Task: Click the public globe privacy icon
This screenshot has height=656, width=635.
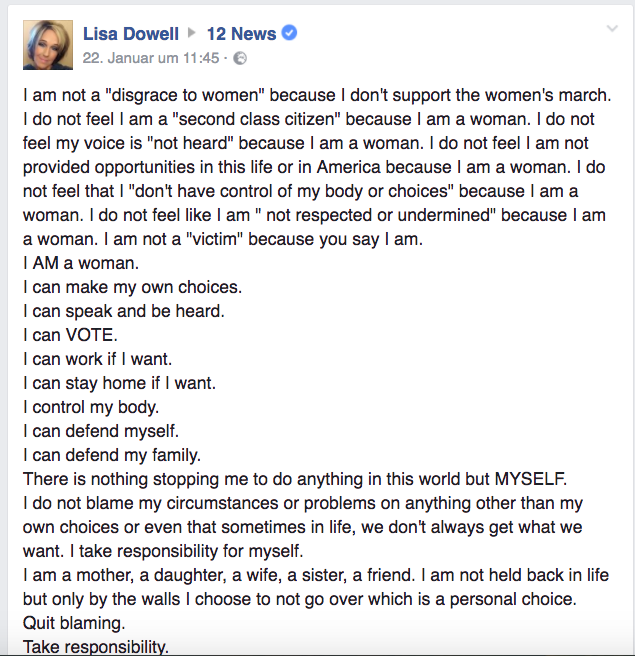Action: pyautogui.click(x=240, y=58)
